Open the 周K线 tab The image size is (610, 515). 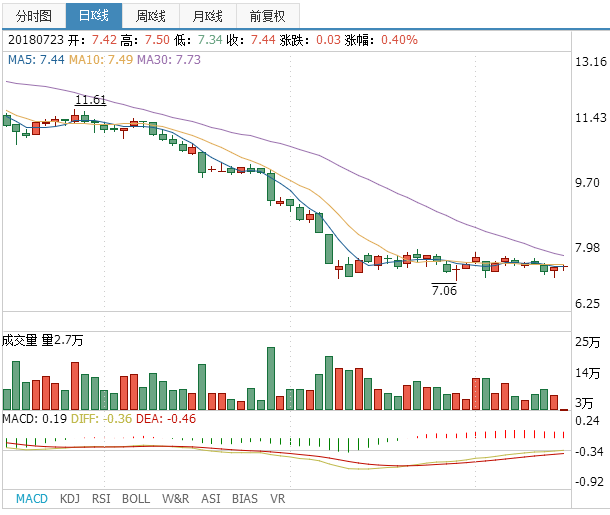151,16
